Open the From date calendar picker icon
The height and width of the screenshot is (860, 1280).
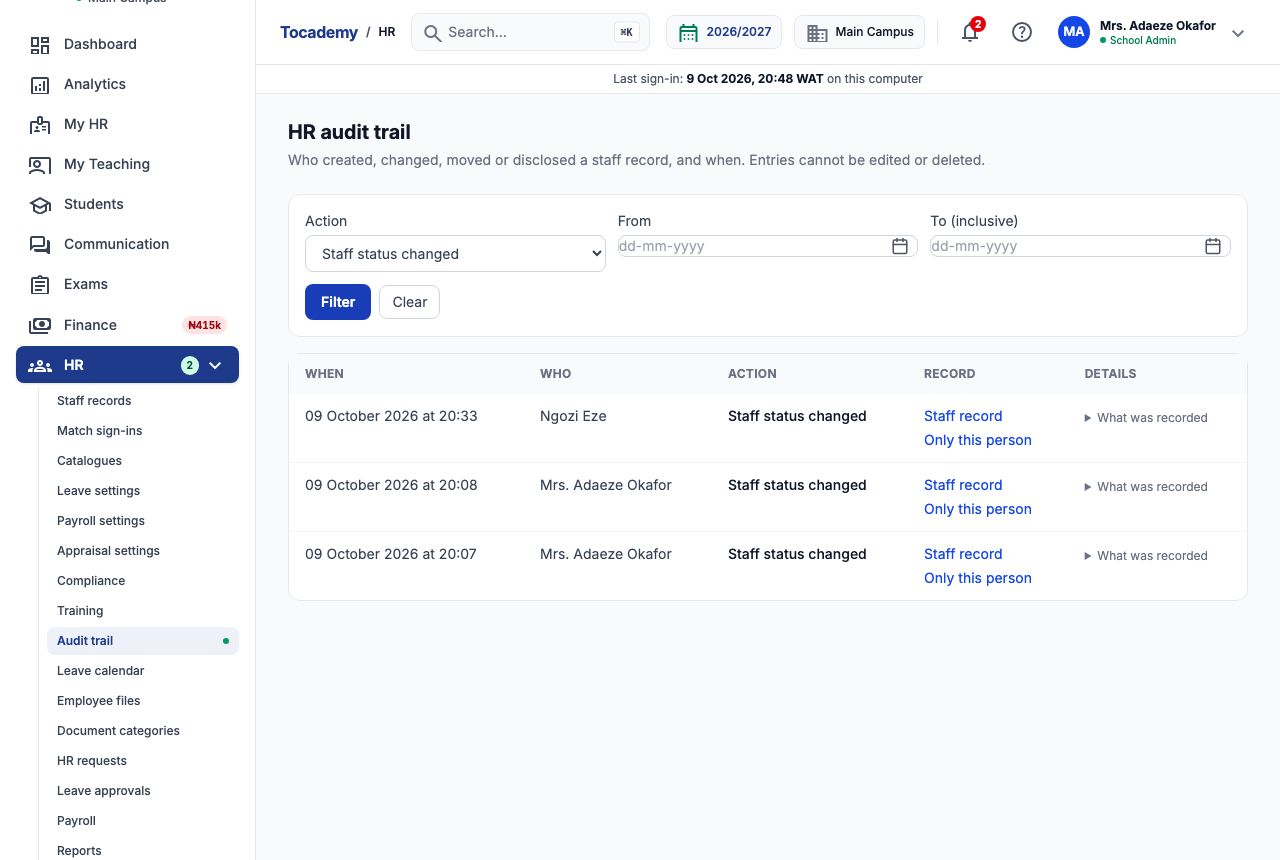click(x=900, y=246)
